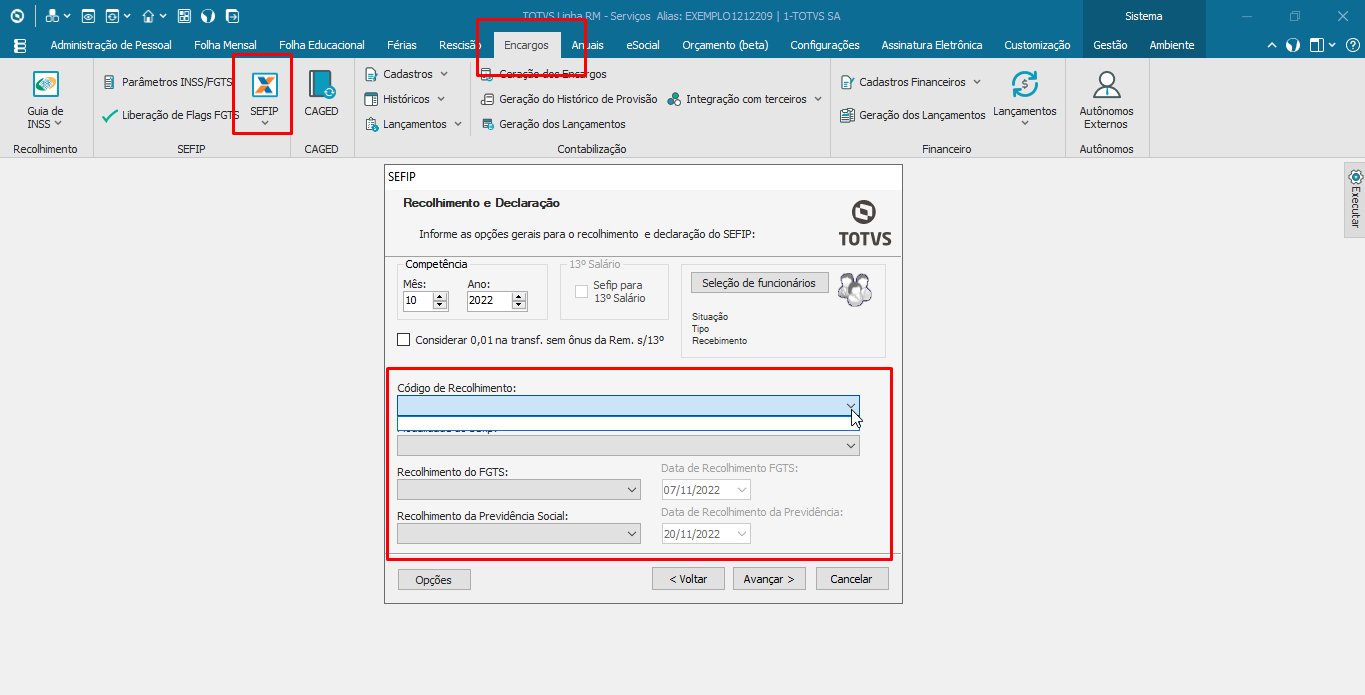Expand the Históricos dropdown
Viewport: 1365px width, 695px height.
(x=441, y=99)
